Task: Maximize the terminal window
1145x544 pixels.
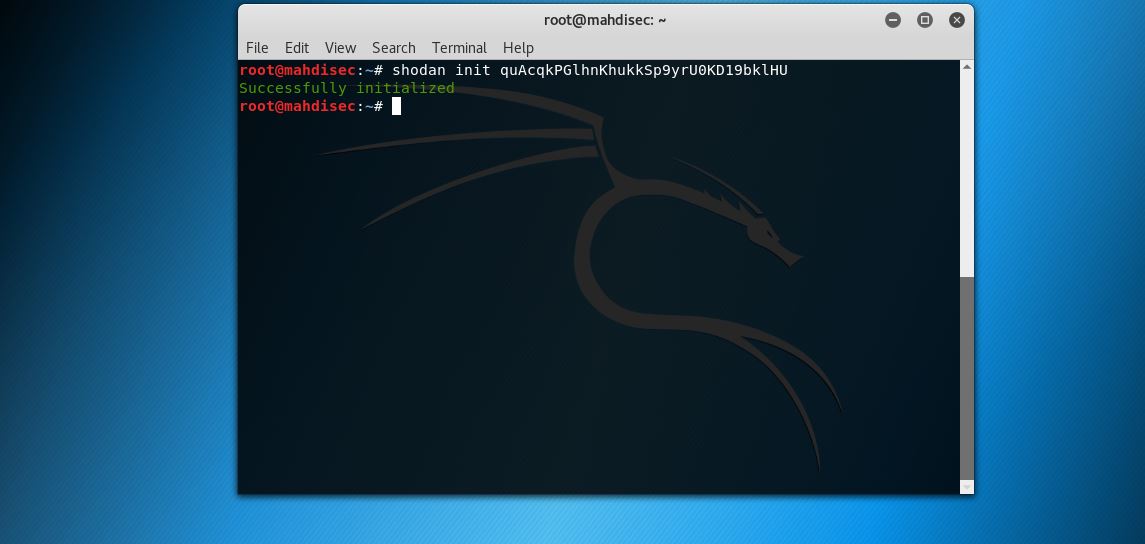Action: (x=925, y=20)
